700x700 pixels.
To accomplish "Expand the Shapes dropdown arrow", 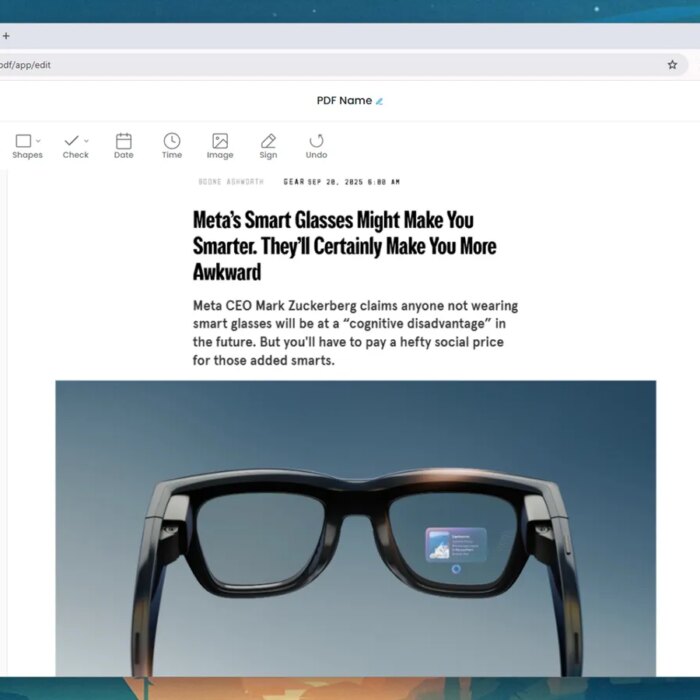I will pos(38,141).
